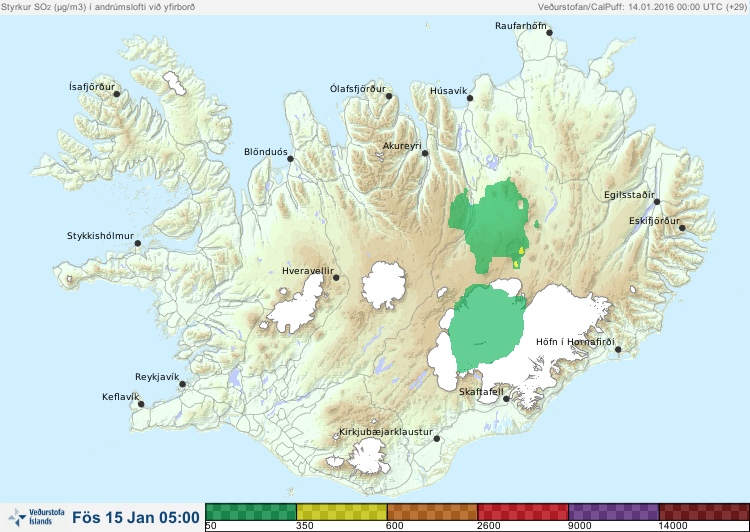
Task: Click the Blönduós station dot
Action: [290, 159]
